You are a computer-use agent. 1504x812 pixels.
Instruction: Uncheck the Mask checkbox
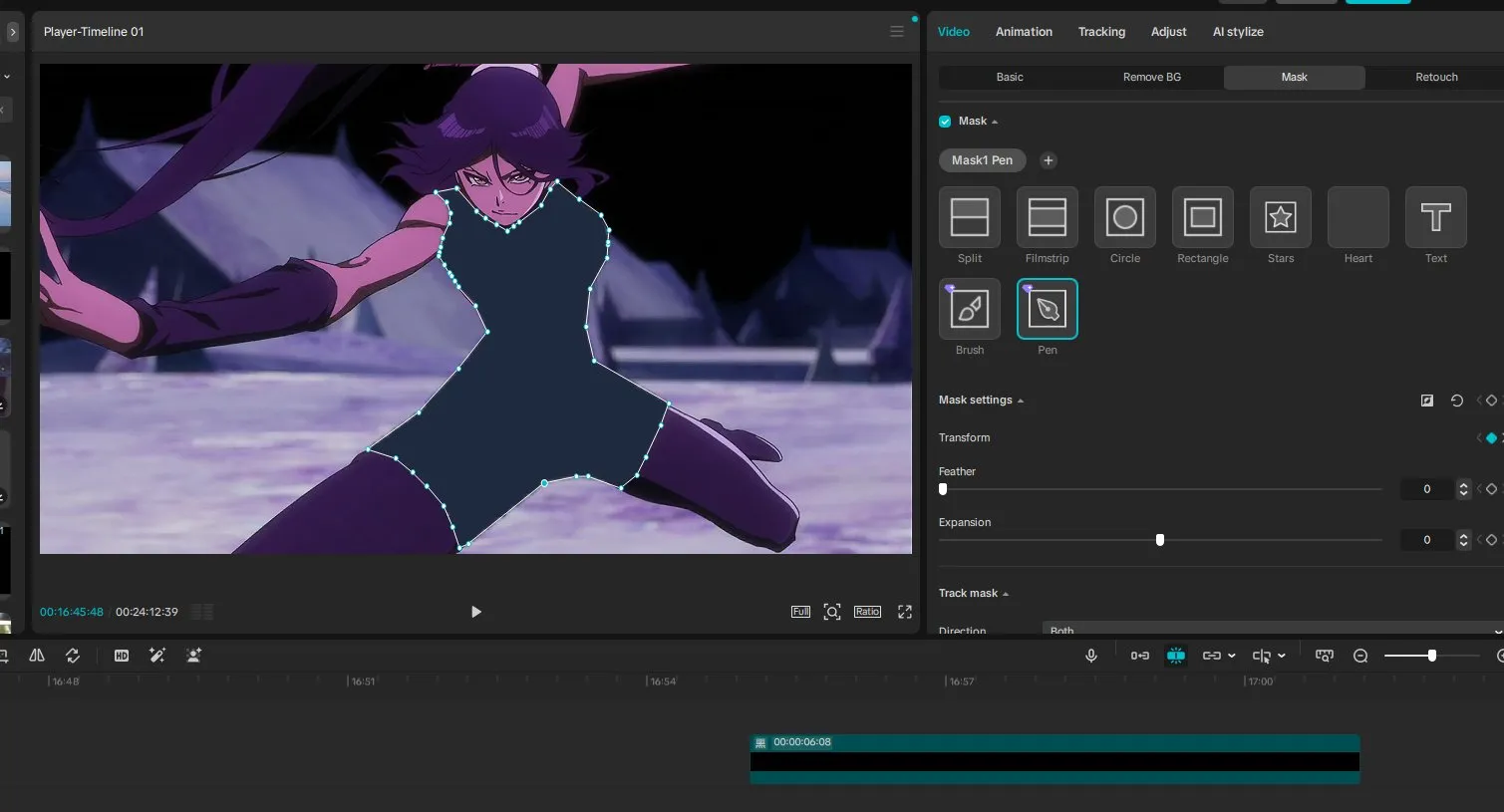click(945, 122)
